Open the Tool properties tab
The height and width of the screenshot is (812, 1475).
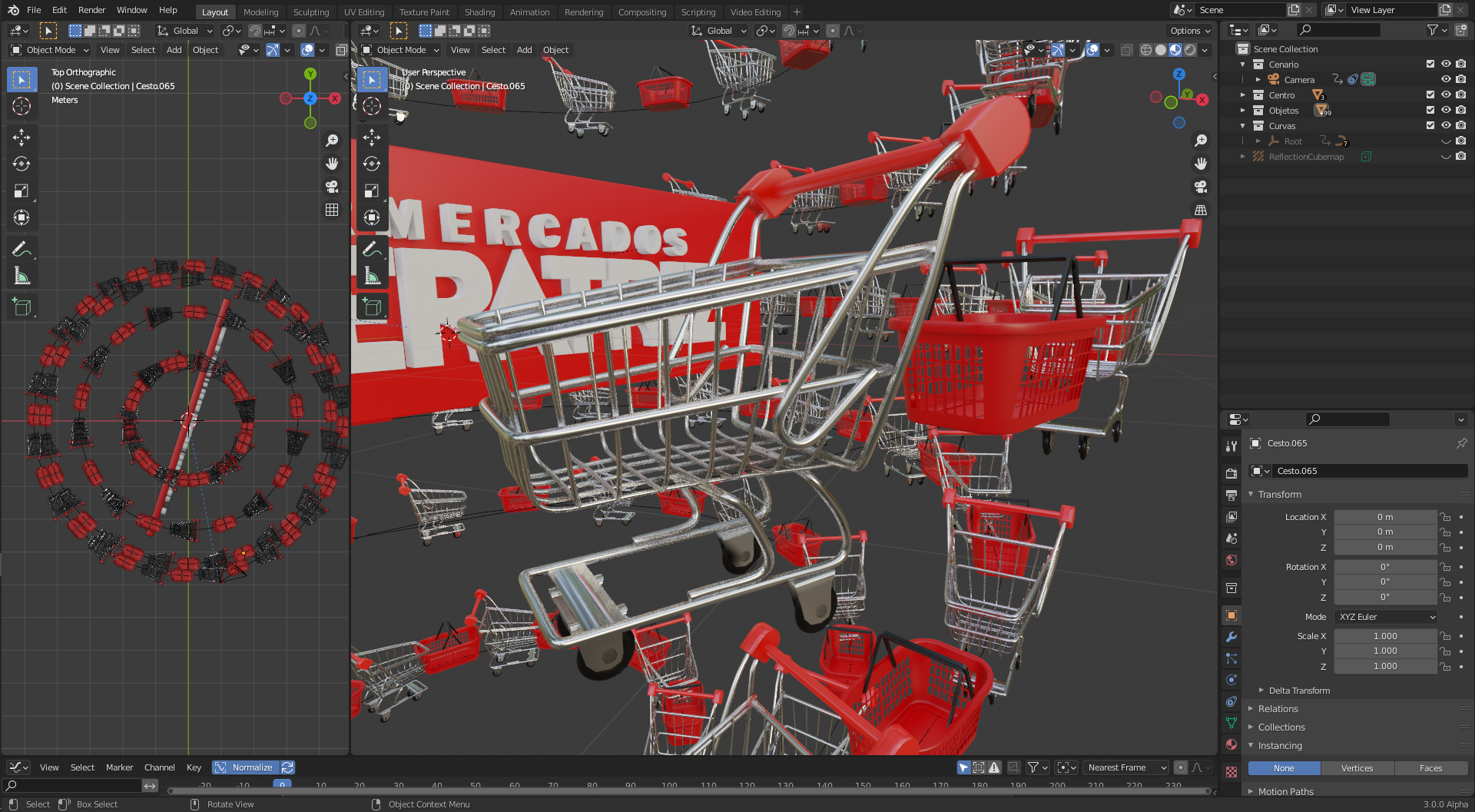point(1231,446)
